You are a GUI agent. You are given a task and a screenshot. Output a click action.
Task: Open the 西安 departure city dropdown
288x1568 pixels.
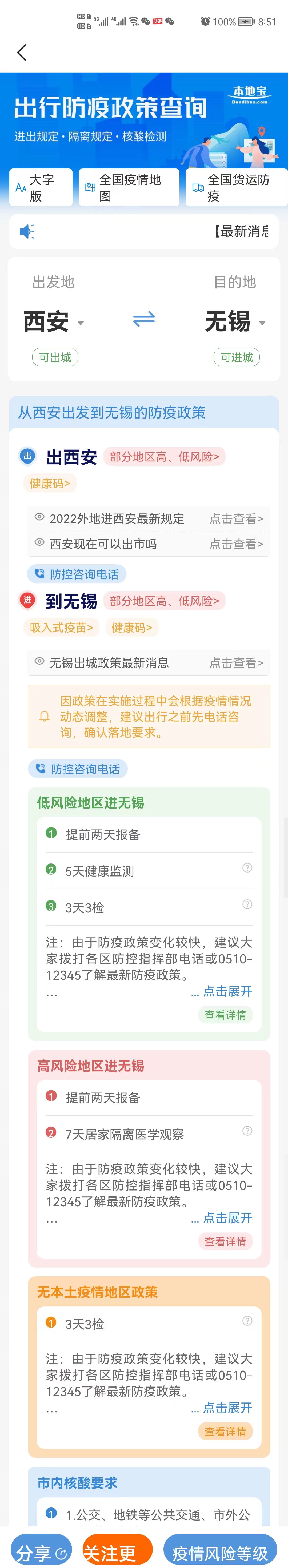(x=54, y=321)
